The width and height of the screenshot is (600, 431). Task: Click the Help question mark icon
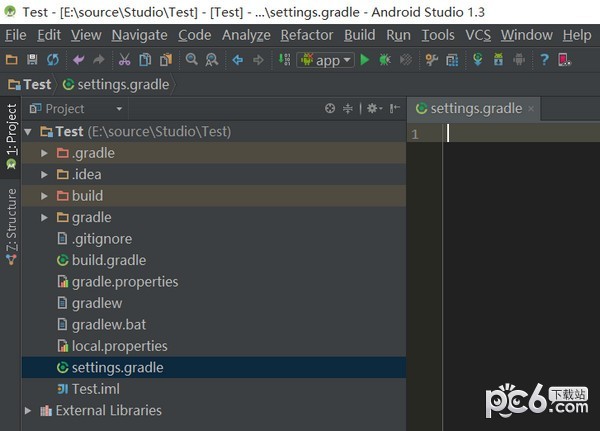(x=544, y=60)
